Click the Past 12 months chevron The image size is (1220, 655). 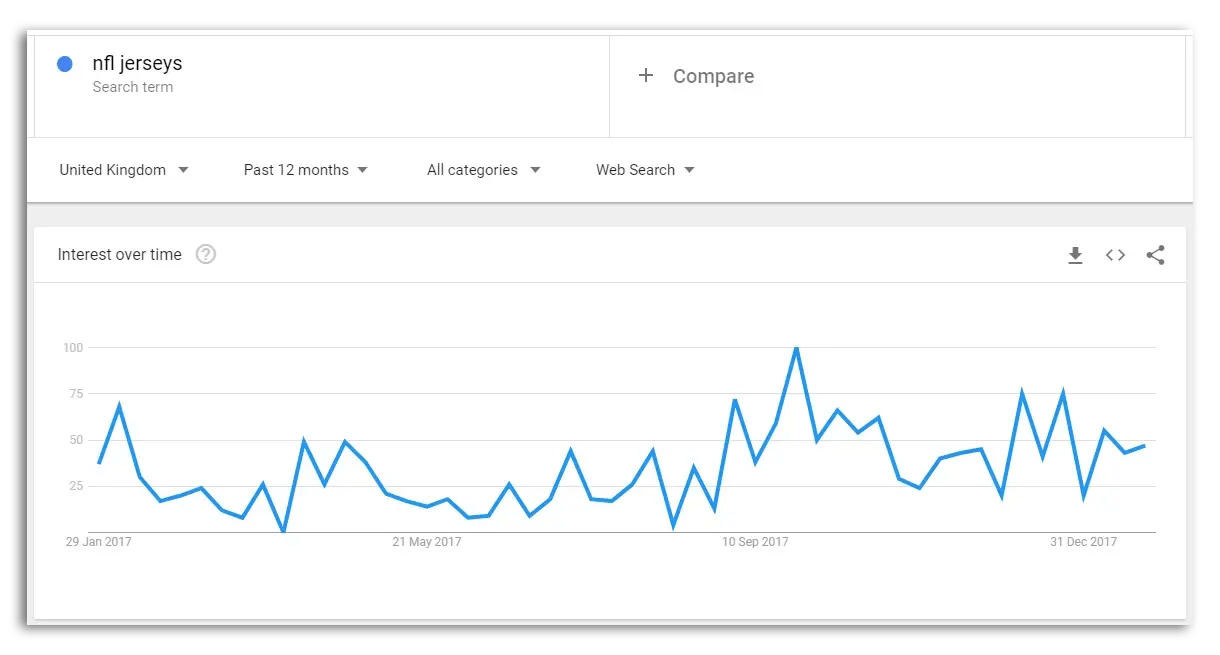[362, 170]
